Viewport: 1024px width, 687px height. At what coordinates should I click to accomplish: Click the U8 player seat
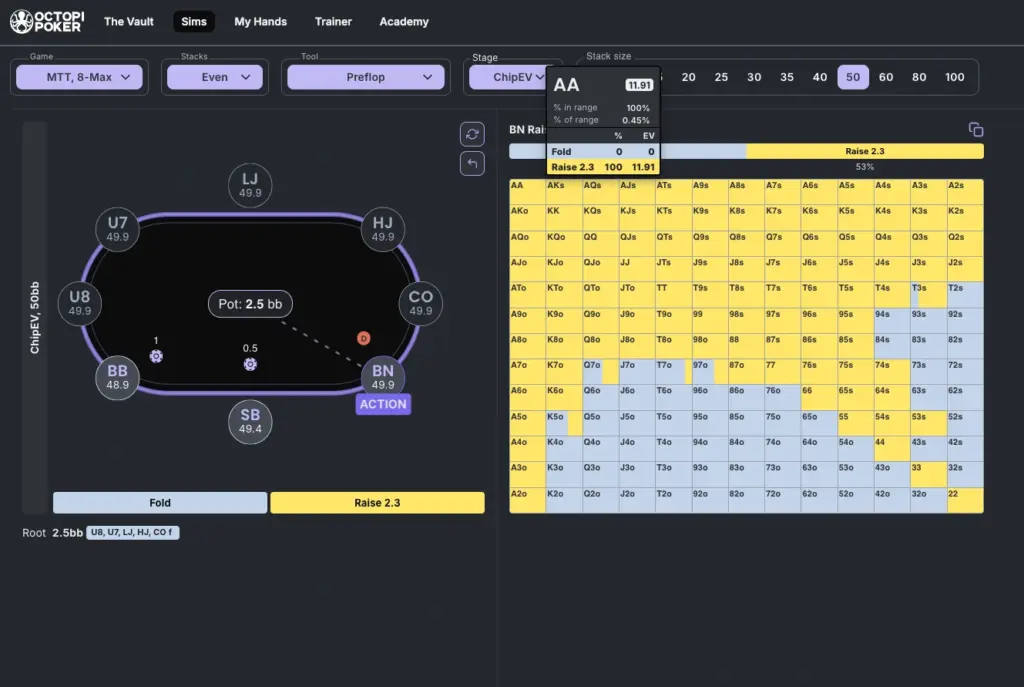click(x=80, y=303)
